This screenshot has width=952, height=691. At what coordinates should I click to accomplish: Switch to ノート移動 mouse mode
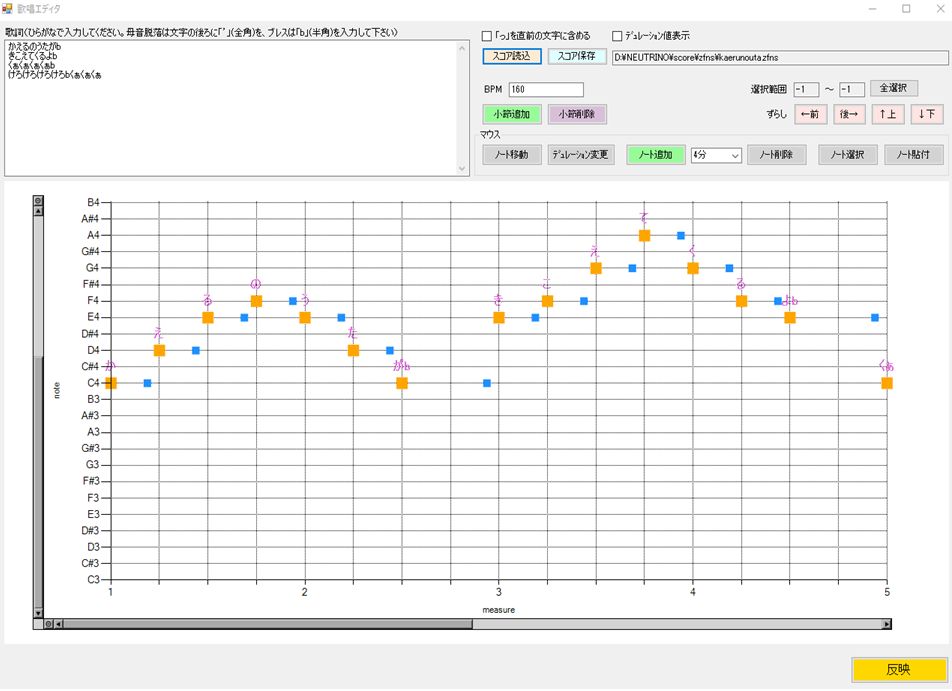pyautogui.click(x=512, y=155)
